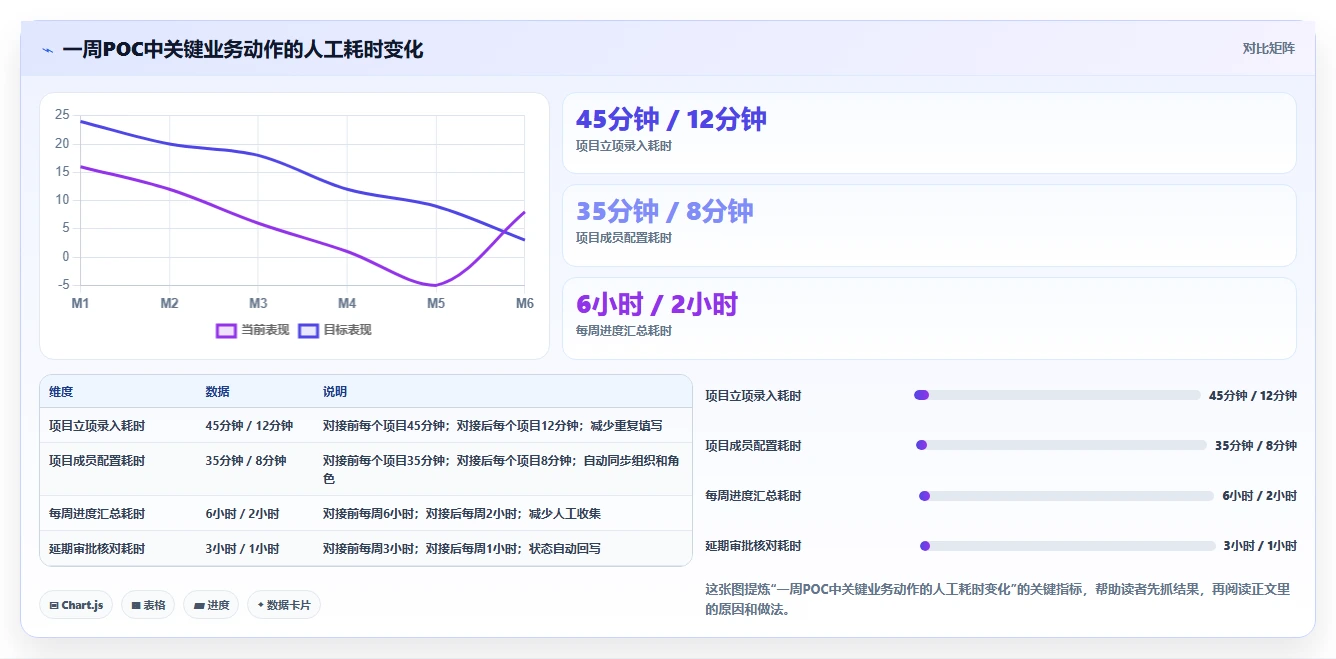Image resolution: width=1336 pixels, height=659 pixels.
Task: Click table cell 3小时 / 1小时
Action: point(242,549)
